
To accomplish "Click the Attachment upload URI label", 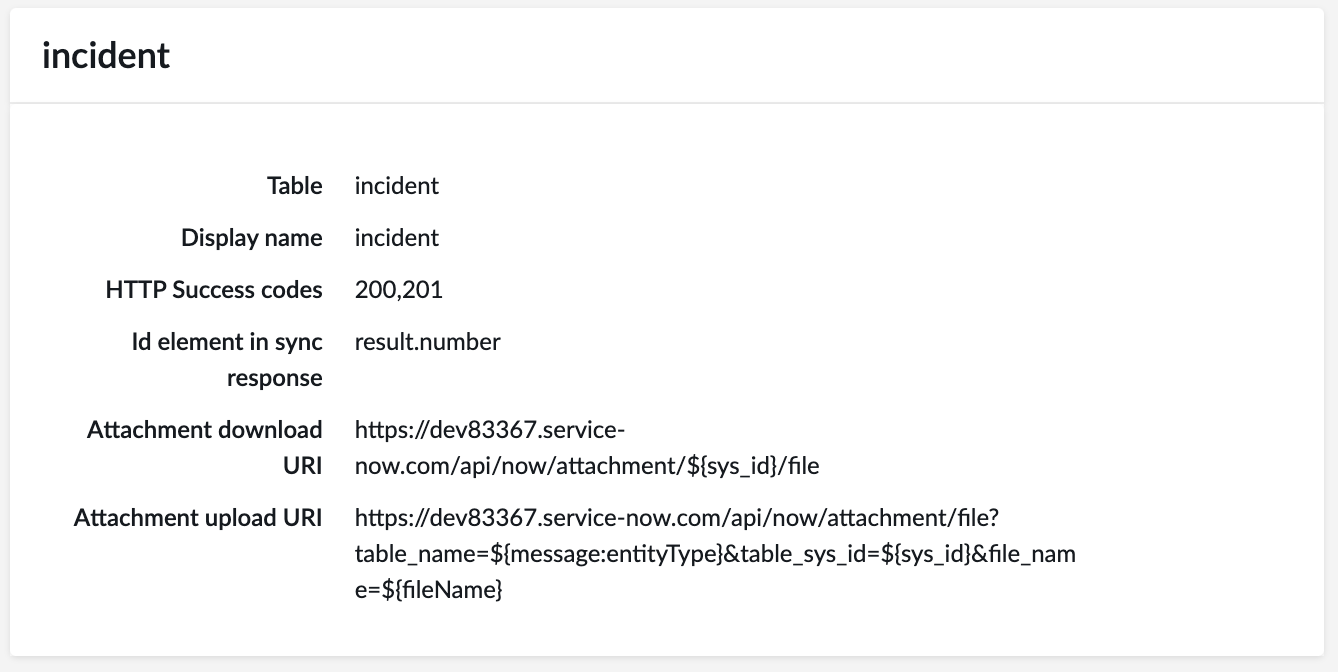I will [x=198, y=518].
